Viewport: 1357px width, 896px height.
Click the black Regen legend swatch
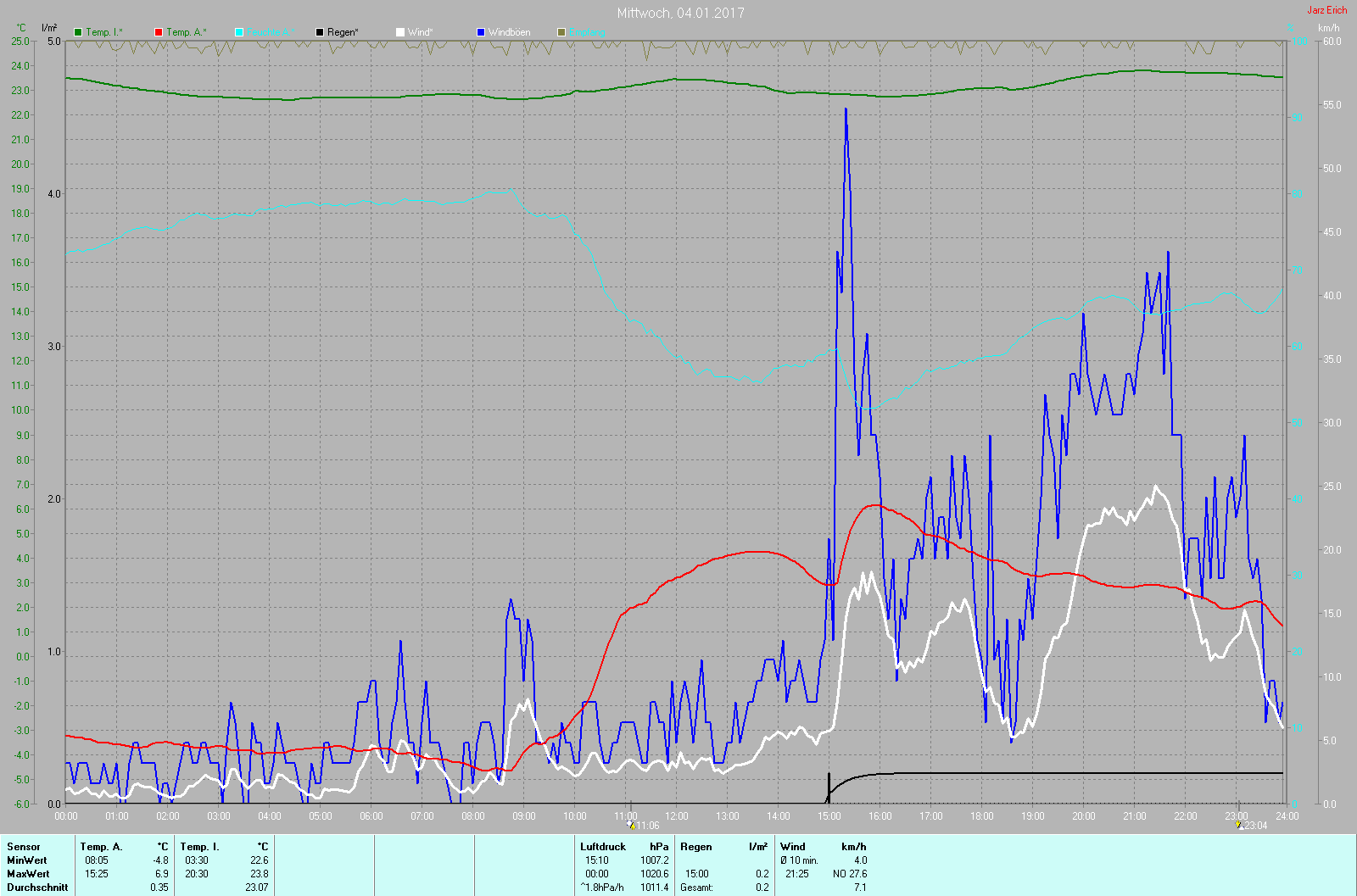[320, 32]
